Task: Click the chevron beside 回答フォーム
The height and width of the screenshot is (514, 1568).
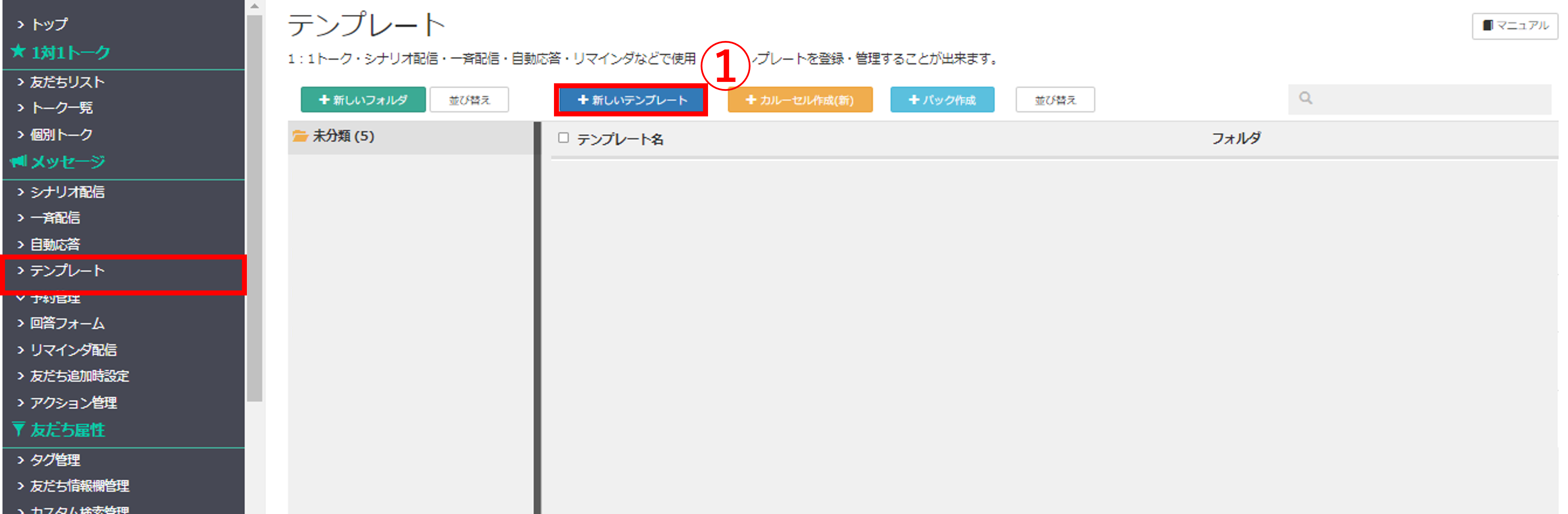Action: click(21, 323)
